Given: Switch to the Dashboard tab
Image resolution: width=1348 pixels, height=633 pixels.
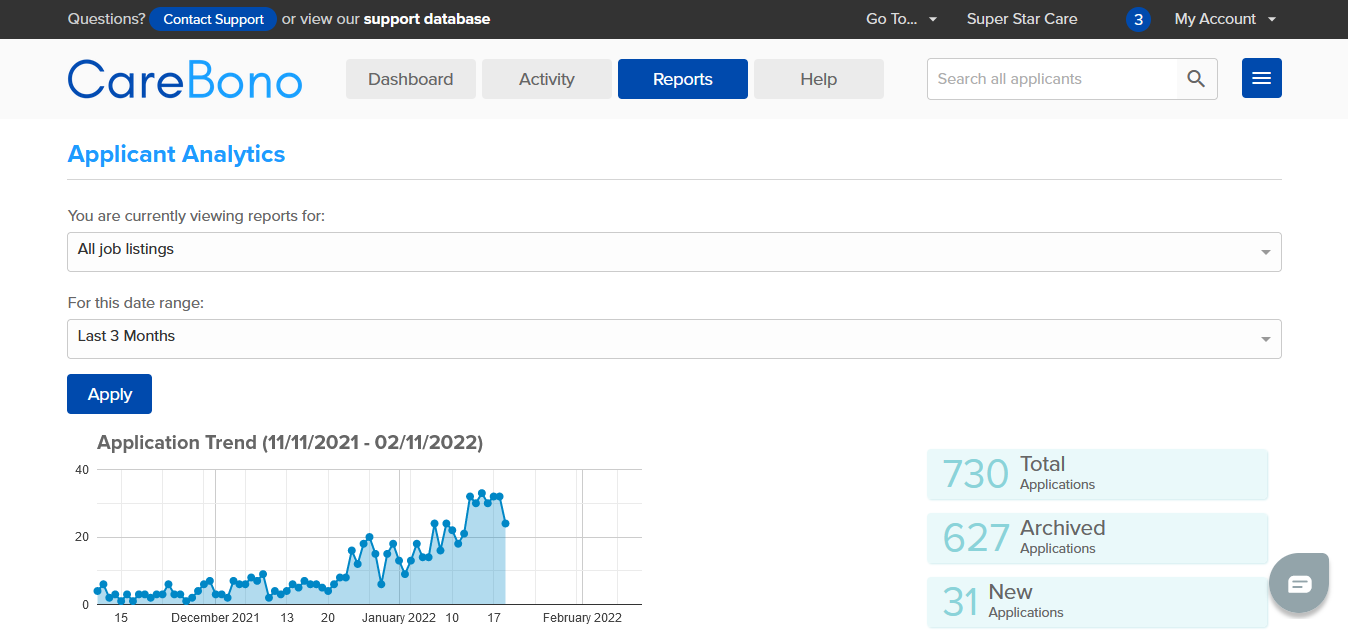Looking at the screenshot, I should [x=410, y=78].
